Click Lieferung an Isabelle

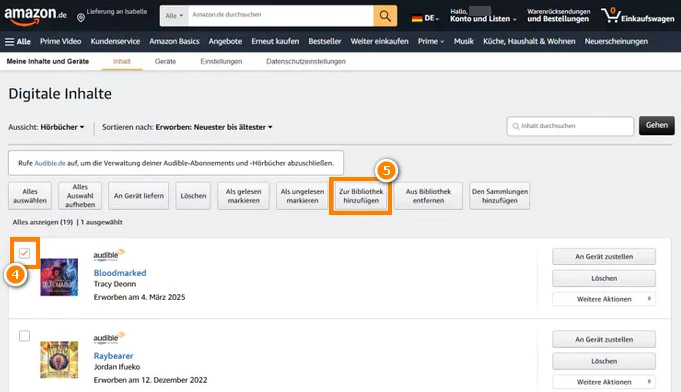[116, 12]
